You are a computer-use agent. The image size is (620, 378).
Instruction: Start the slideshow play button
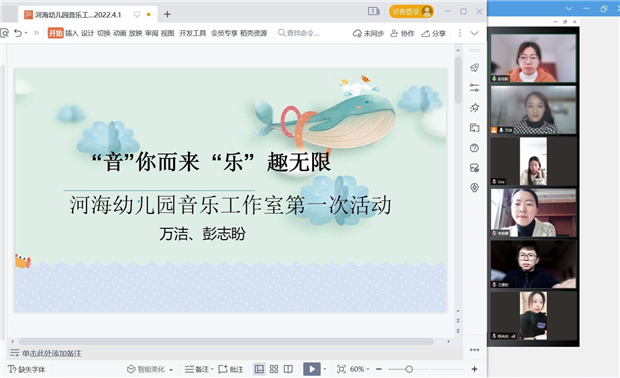[x=312, y=369]
